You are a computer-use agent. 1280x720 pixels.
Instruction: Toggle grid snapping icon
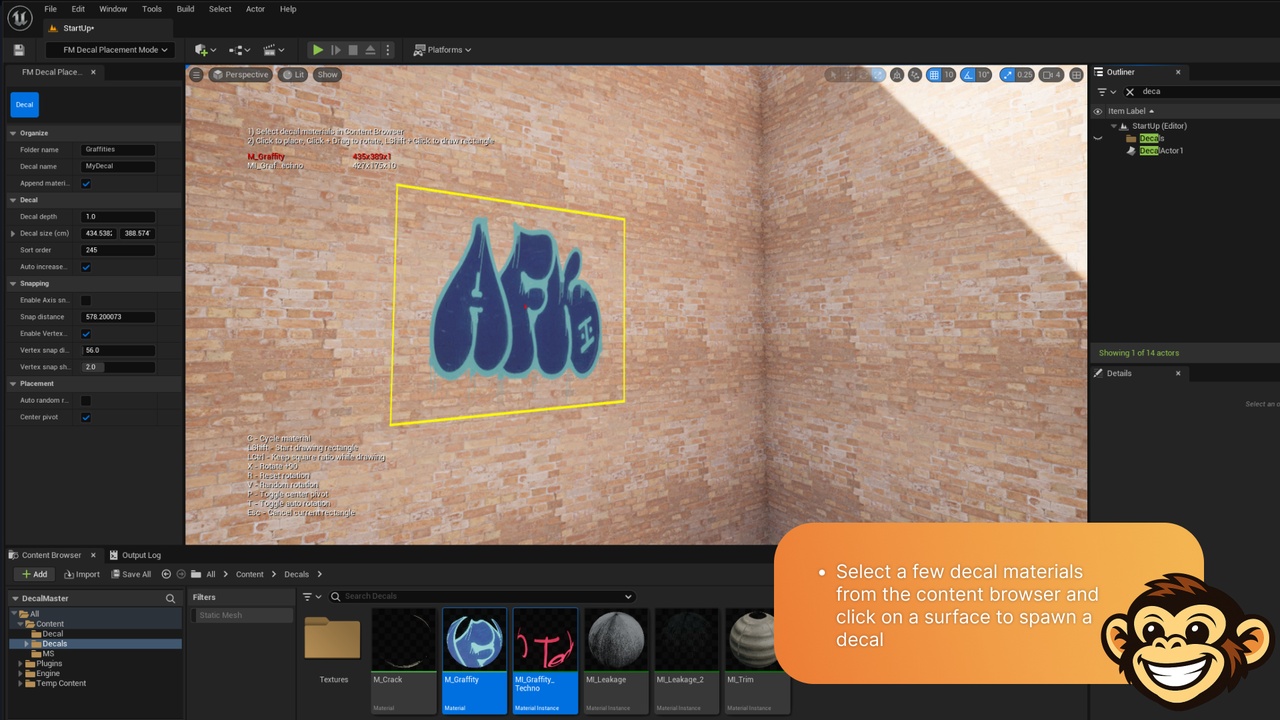pyautogui.click(x=934, y=75)
